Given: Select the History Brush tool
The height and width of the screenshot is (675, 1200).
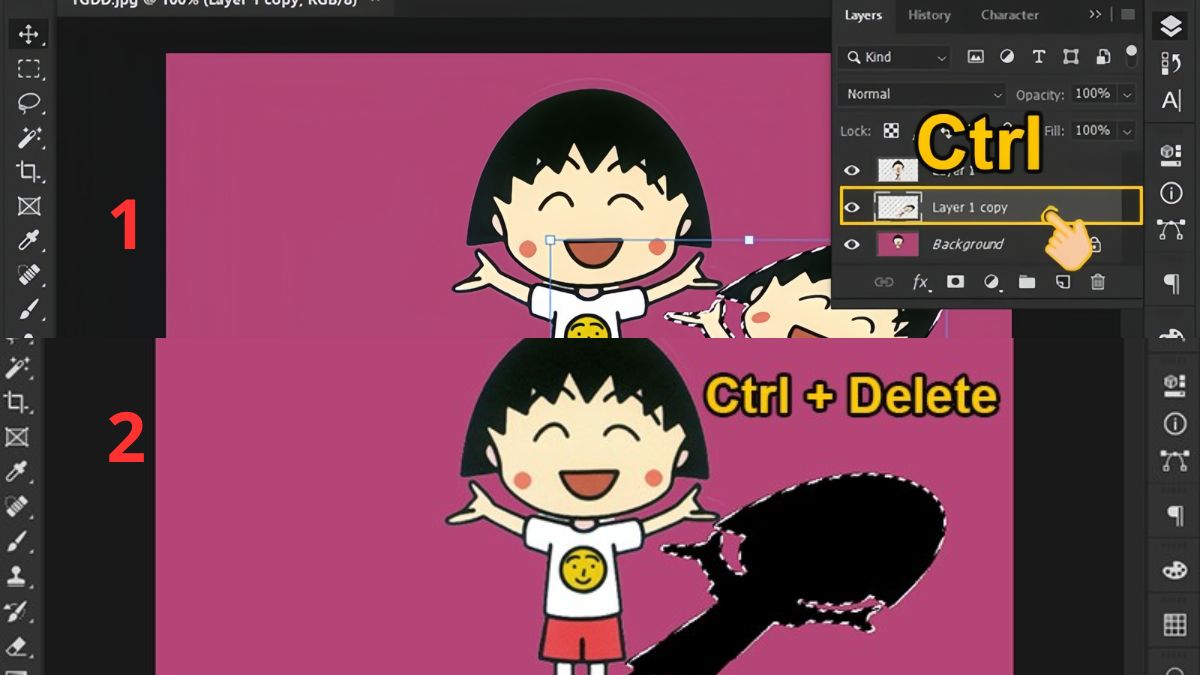Looking at the screenshot, I should coord(17,611).
